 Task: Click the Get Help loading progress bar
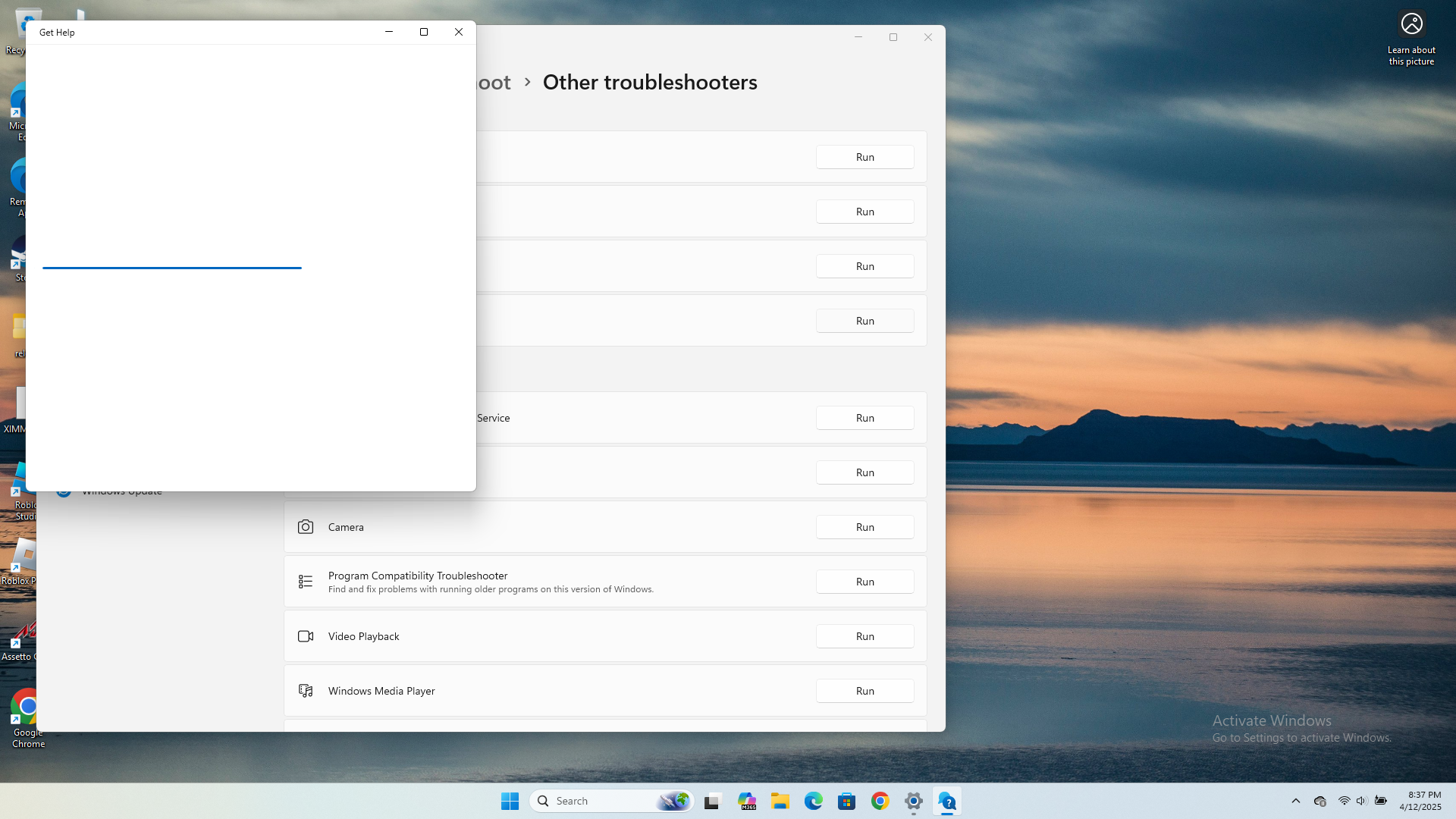(x=172, y=268)
